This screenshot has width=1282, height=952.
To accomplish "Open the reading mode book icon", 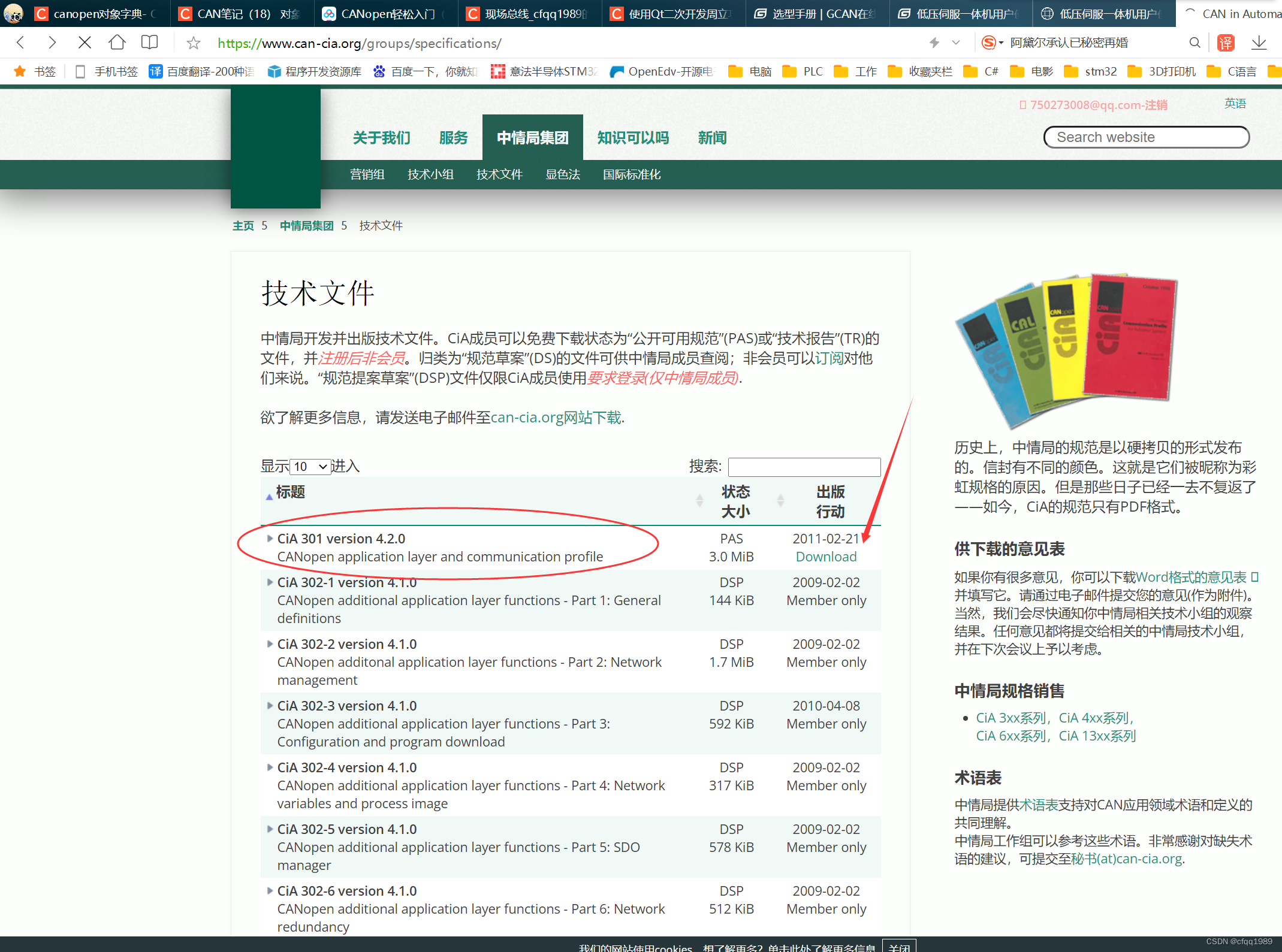I will coord(149,43).
